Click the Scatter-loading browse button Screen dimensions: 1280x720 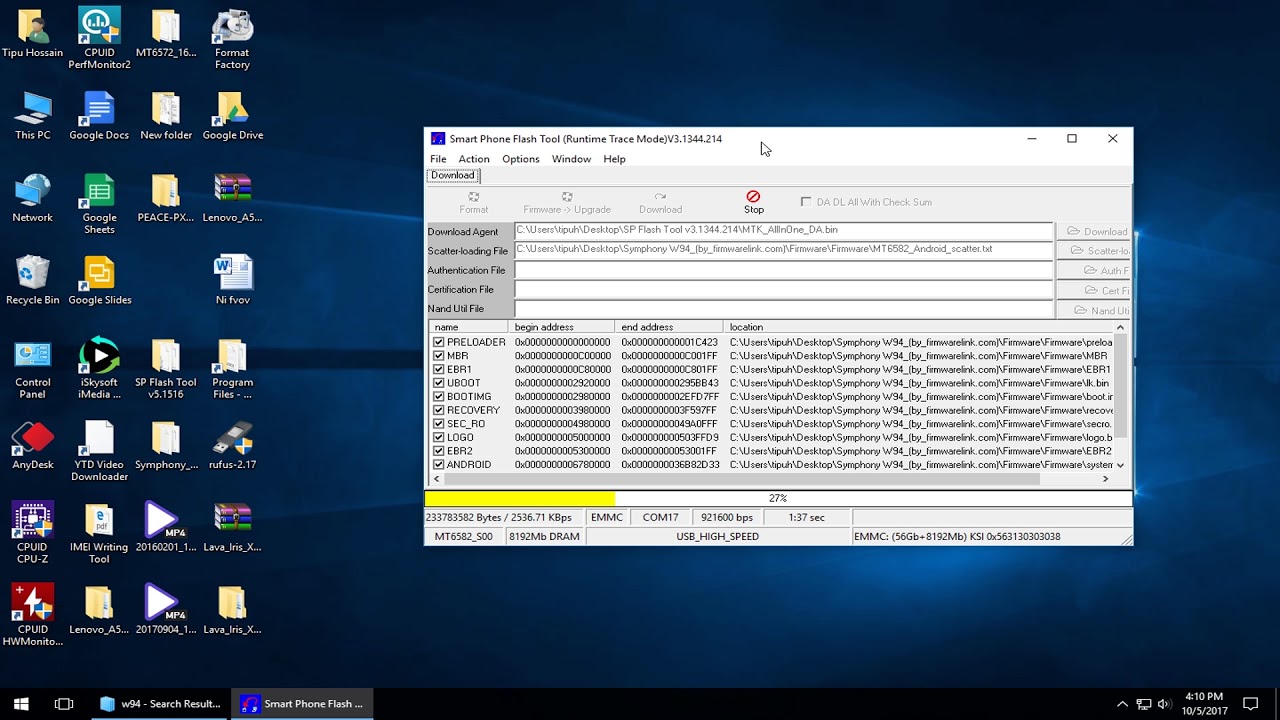pyautogui.click(x=1094, y=251)
